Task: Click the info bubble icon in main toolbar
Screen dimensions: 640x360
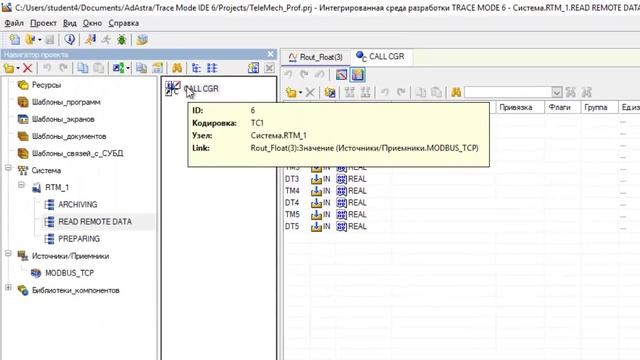Action: coord(69,40)
